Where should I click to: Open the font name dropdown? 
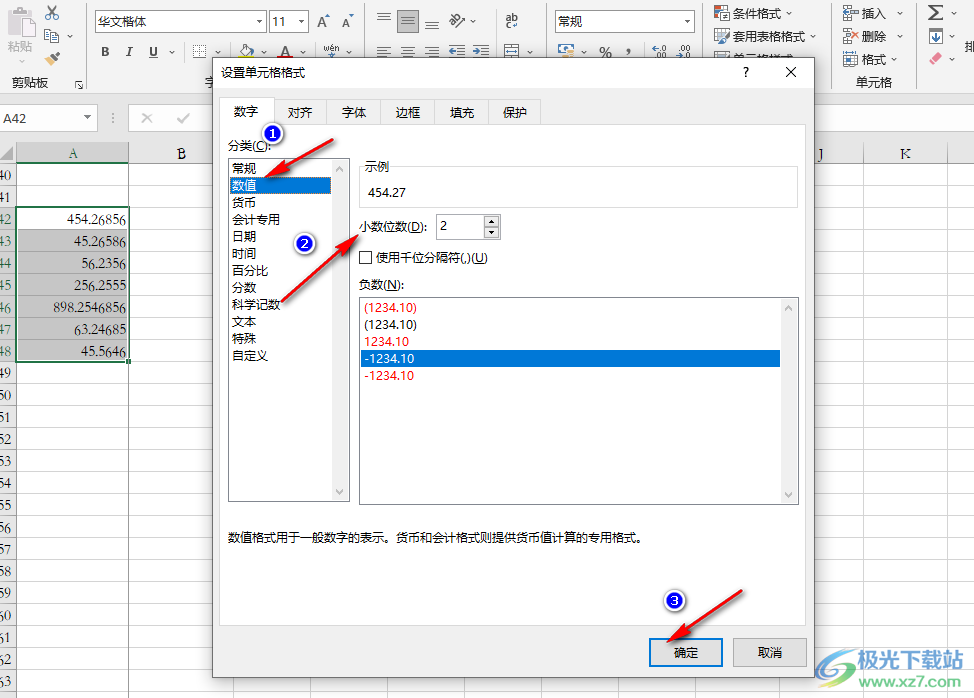[x=260, y=22]
